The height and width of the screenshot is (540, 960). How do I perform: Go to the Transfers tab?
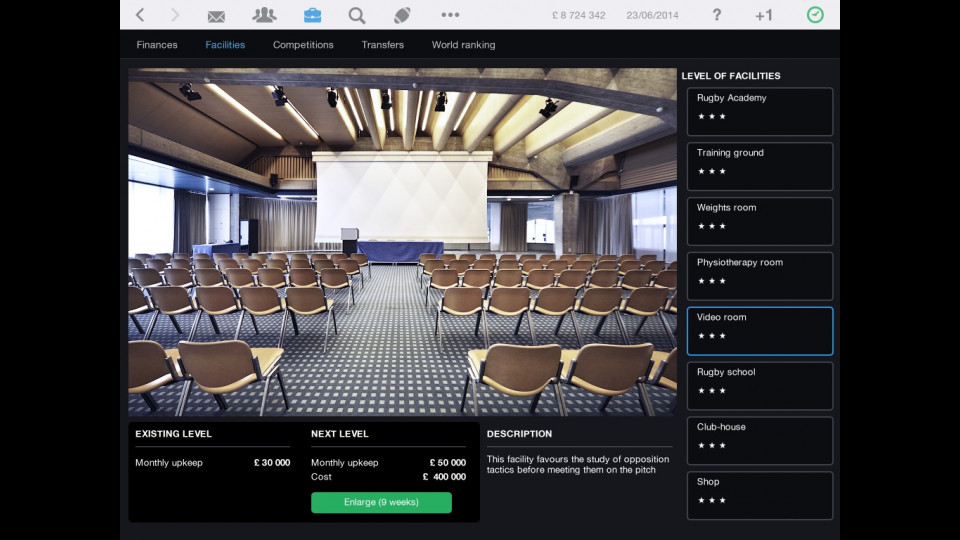[x=383, y=45]
